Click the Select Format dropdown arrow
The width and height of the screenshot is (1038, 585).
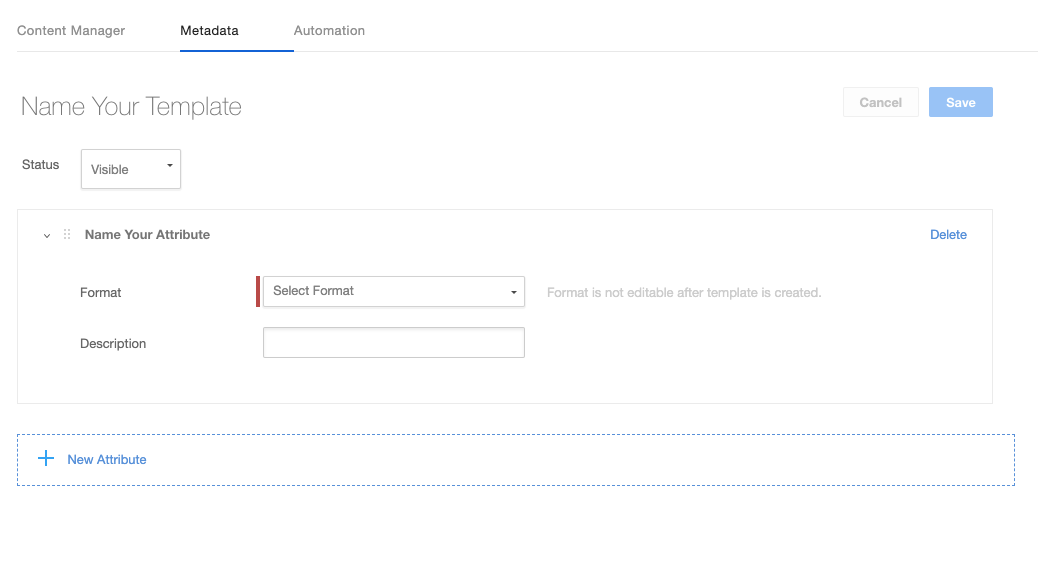[513, 292]
